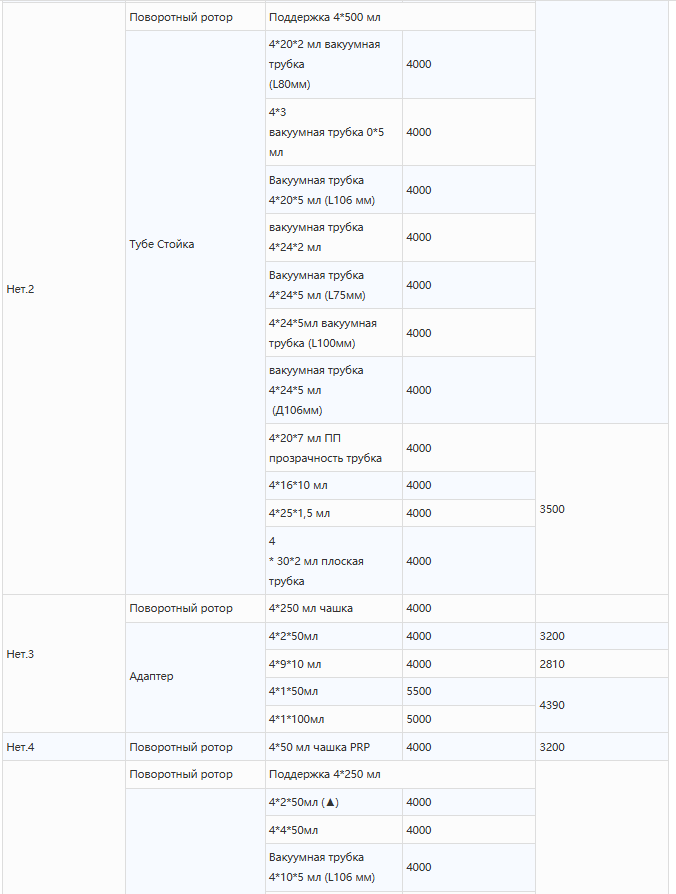Select the vacuum tube cell marked L80мм
The width and height of the screenshot is (676, 894).
pyautogui.click(x=325, y=64)
